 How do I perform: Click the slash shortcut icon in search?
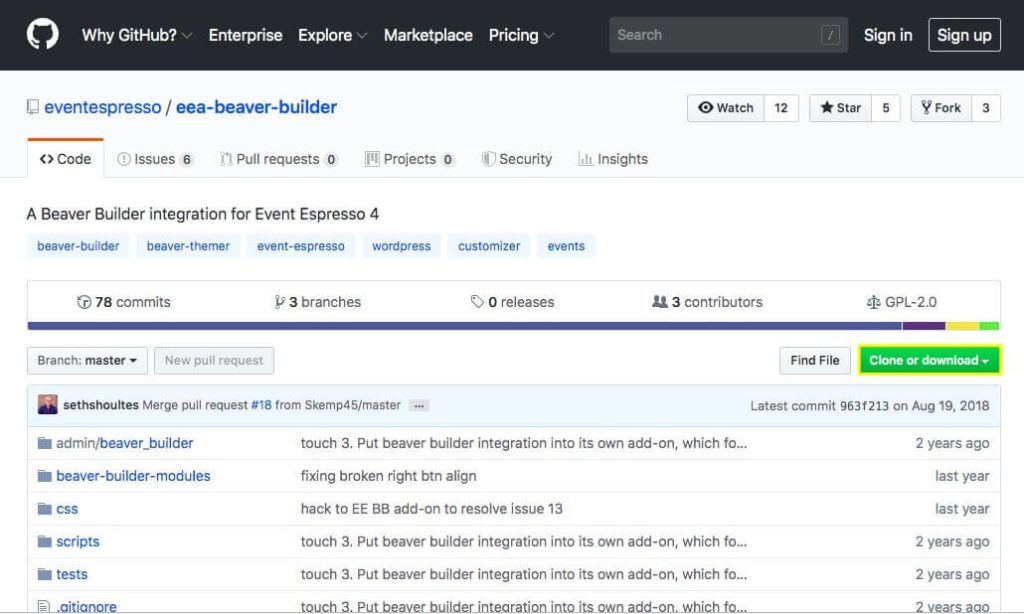(830, 35)
